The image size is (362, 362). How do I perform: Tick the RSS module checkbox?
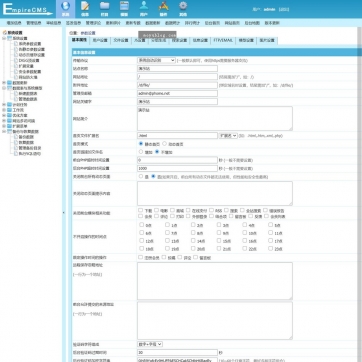tap(211, 210)
